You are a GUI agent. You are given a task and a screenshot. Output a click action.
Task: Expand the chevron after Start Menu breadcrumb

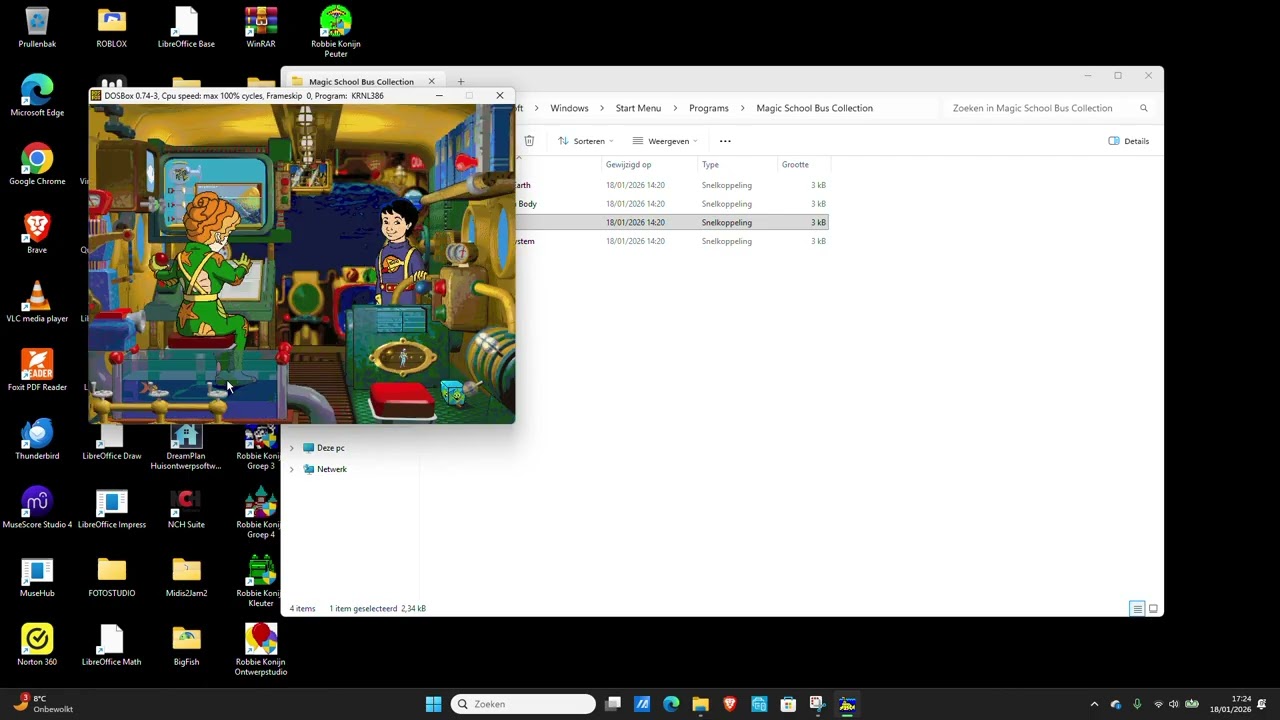675,108
